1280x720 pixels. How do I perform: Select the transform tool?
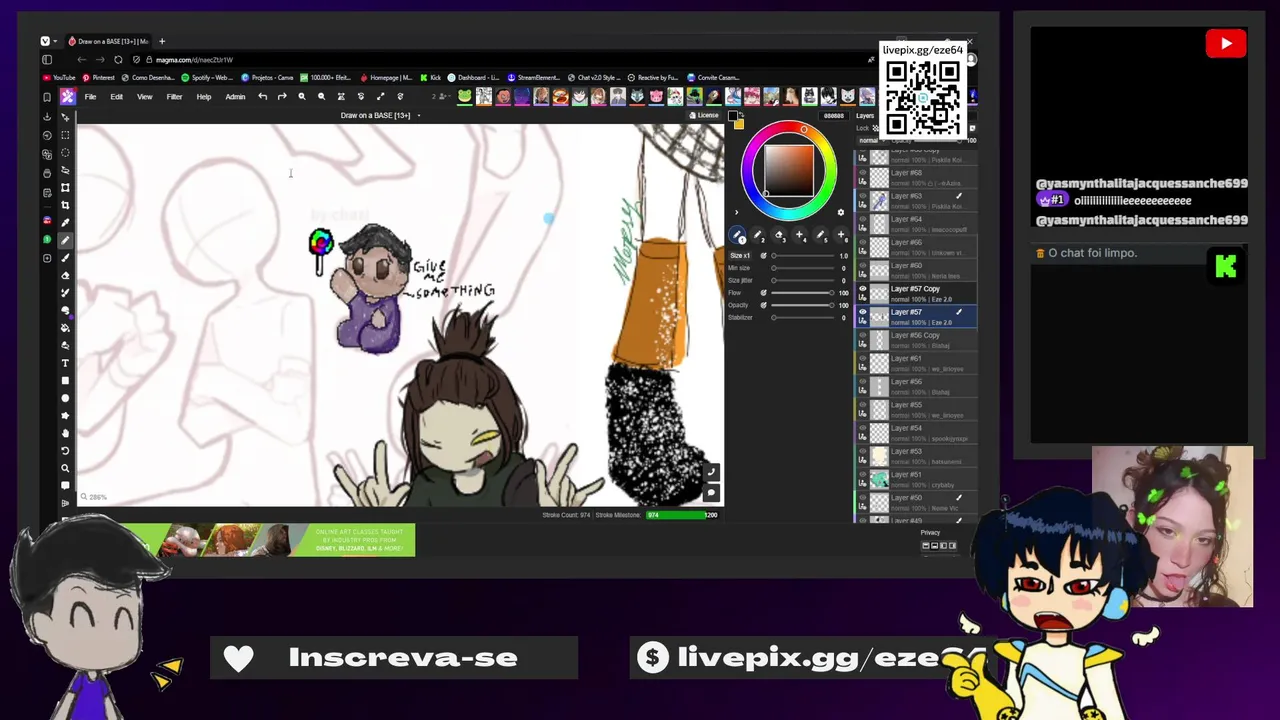66,188
